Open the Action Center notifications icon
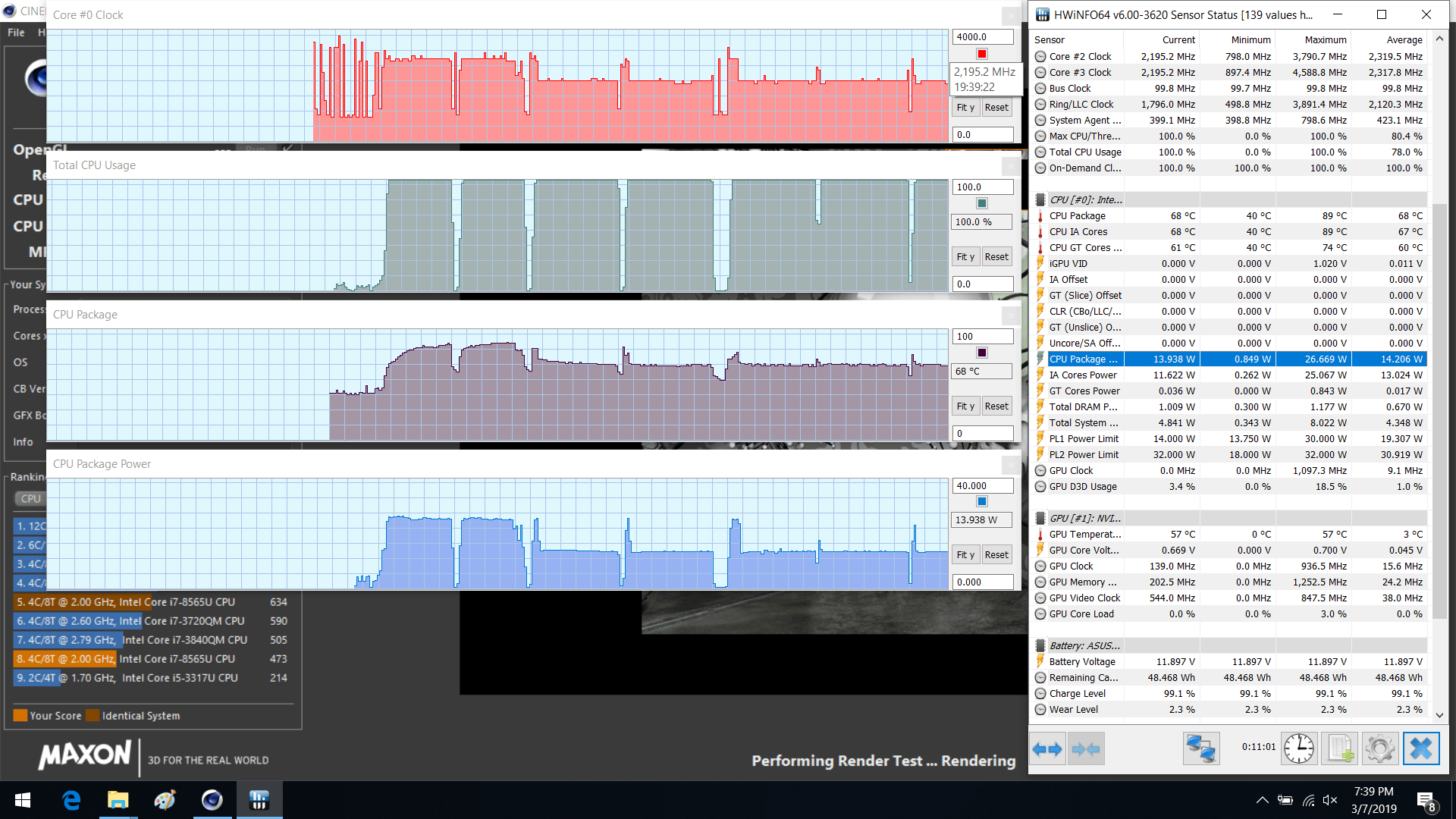1456x819 pixels. [1426, 801]
